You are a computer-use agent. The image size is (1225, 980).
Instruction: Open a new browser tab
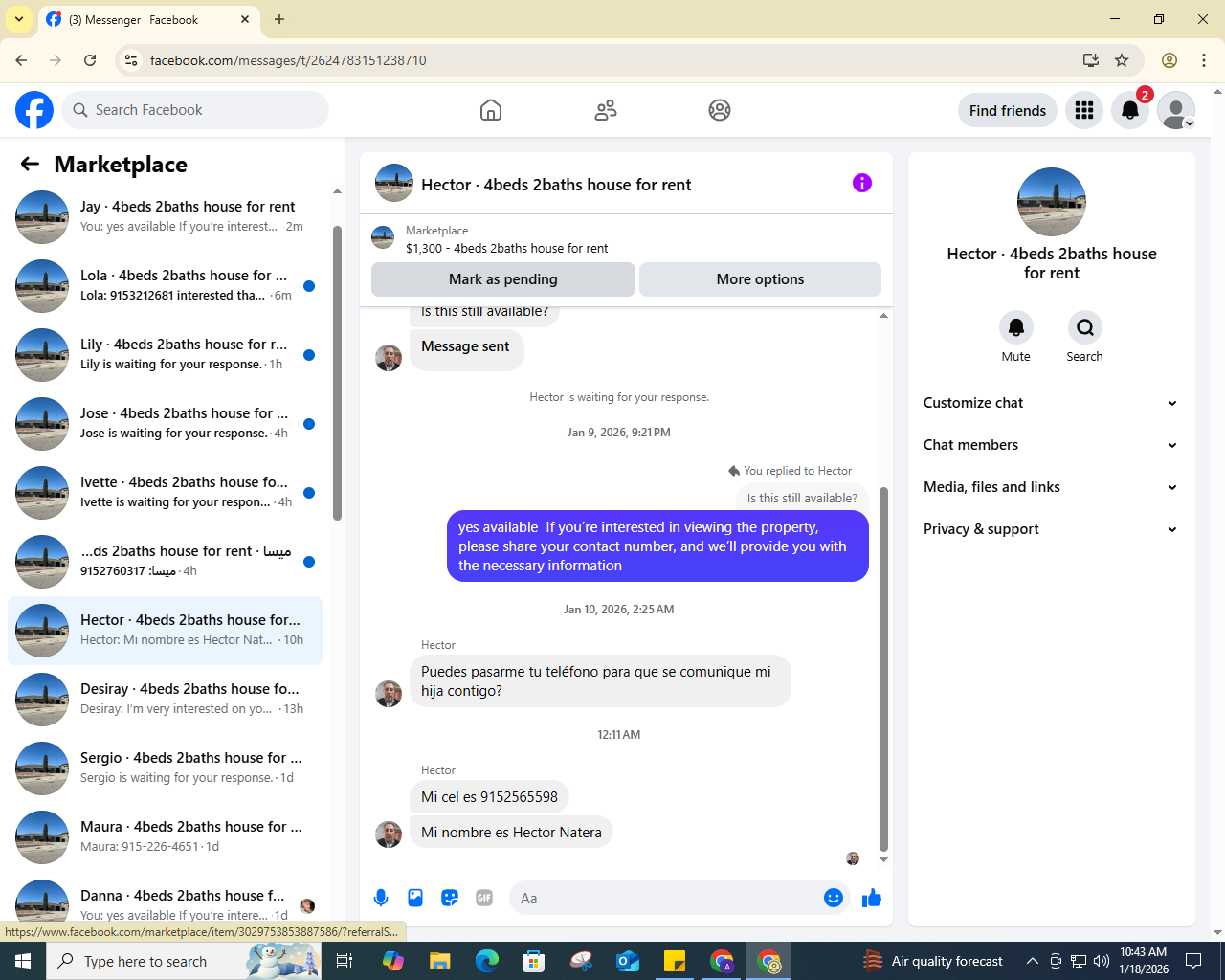pyautogui.click(x=279, y=19)
